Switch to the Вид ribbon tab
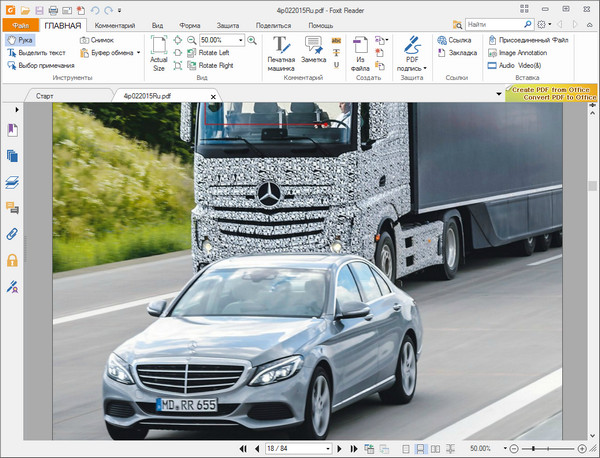Screen dimensions: 600x458 tap(157, 26)
